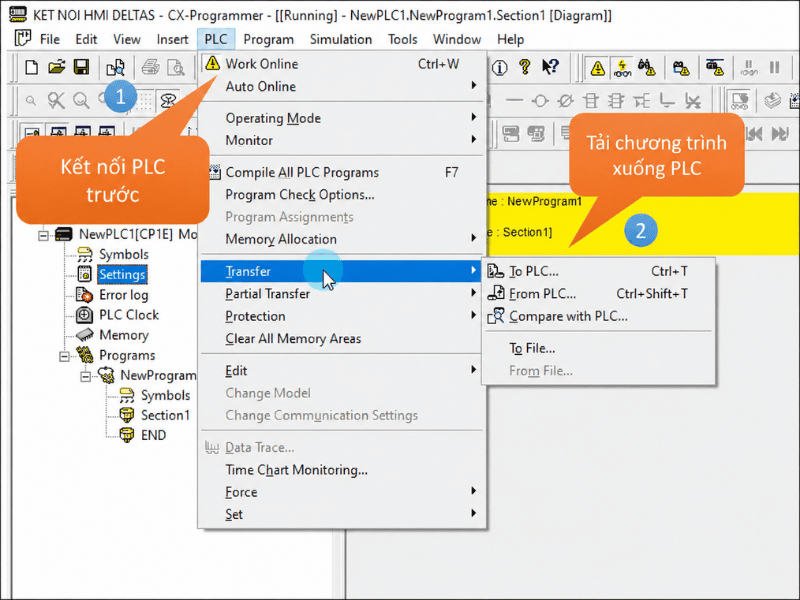The width and height of the screenshot is (800, 600).
Task: Choose Time Chart Monitoring
Action: point(342,469)
